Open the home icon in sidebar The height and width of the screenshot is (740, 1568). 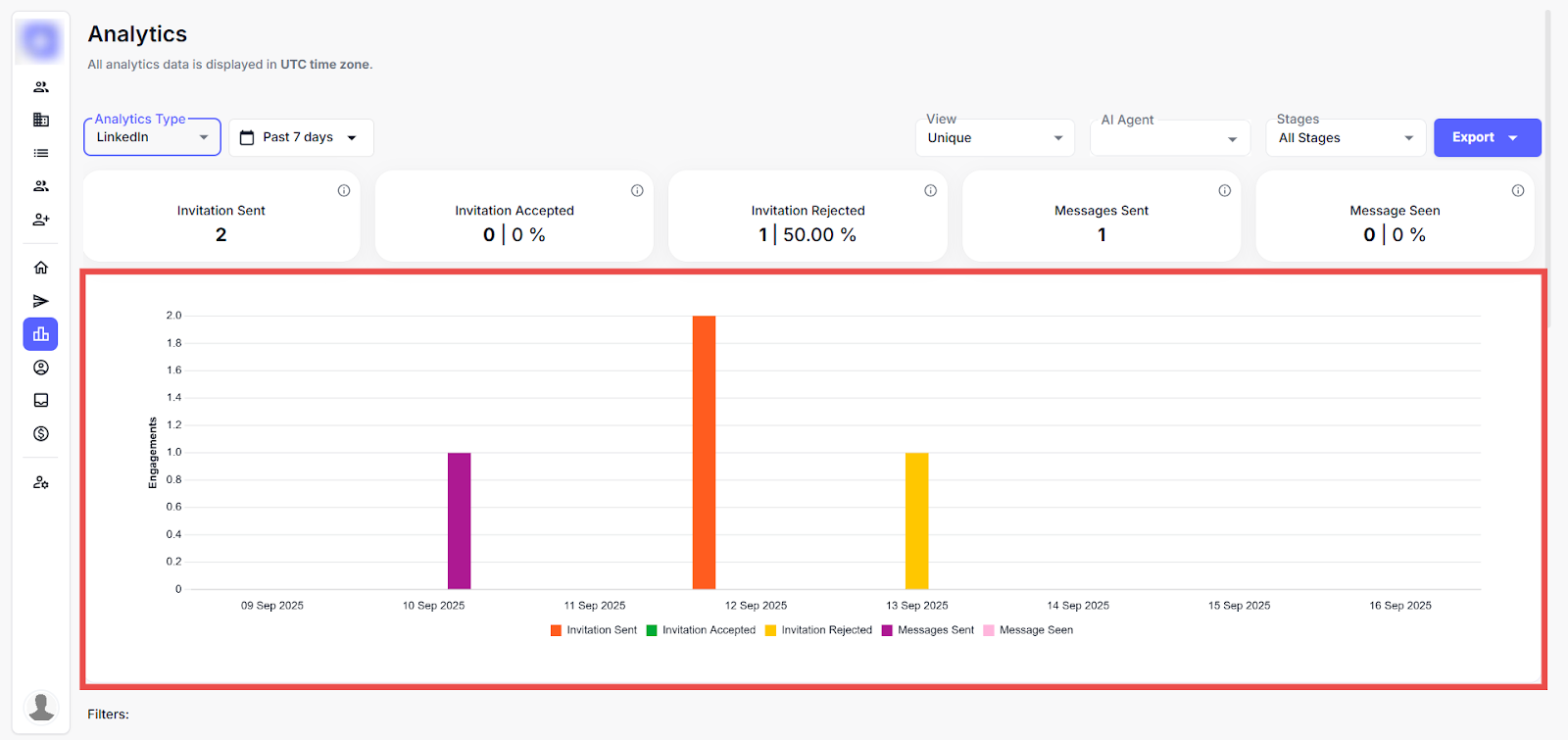click(41, 268)
